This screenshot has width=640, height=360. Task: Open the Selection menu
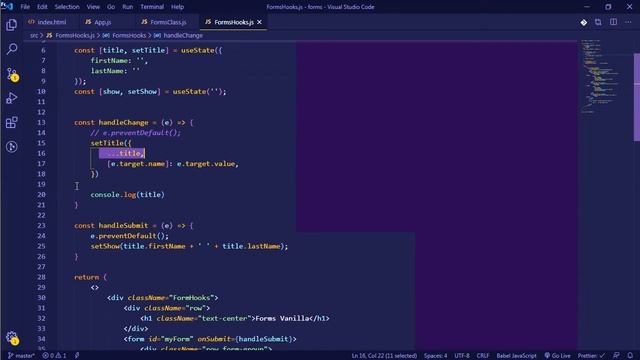click(x=67, y=7)
